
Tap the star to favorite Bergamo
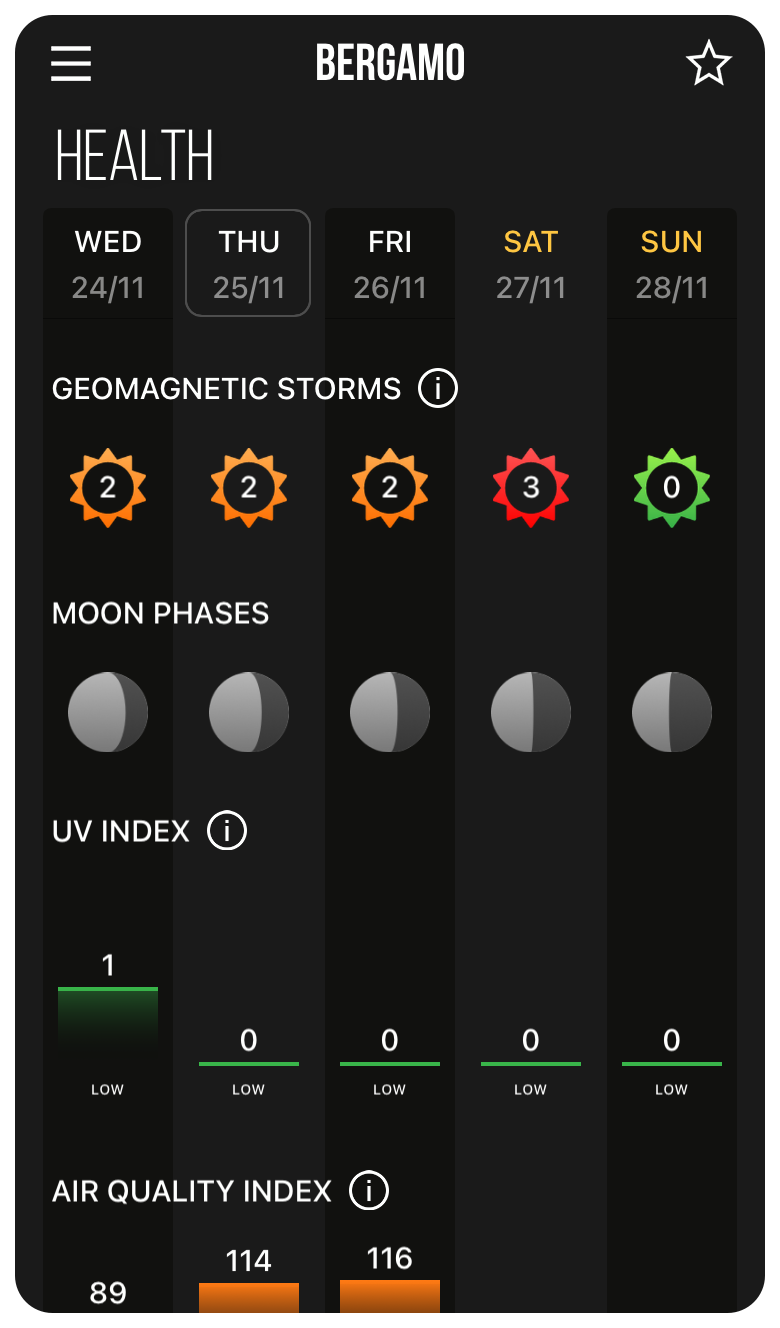pyautogui.click(x=709, y=63)
